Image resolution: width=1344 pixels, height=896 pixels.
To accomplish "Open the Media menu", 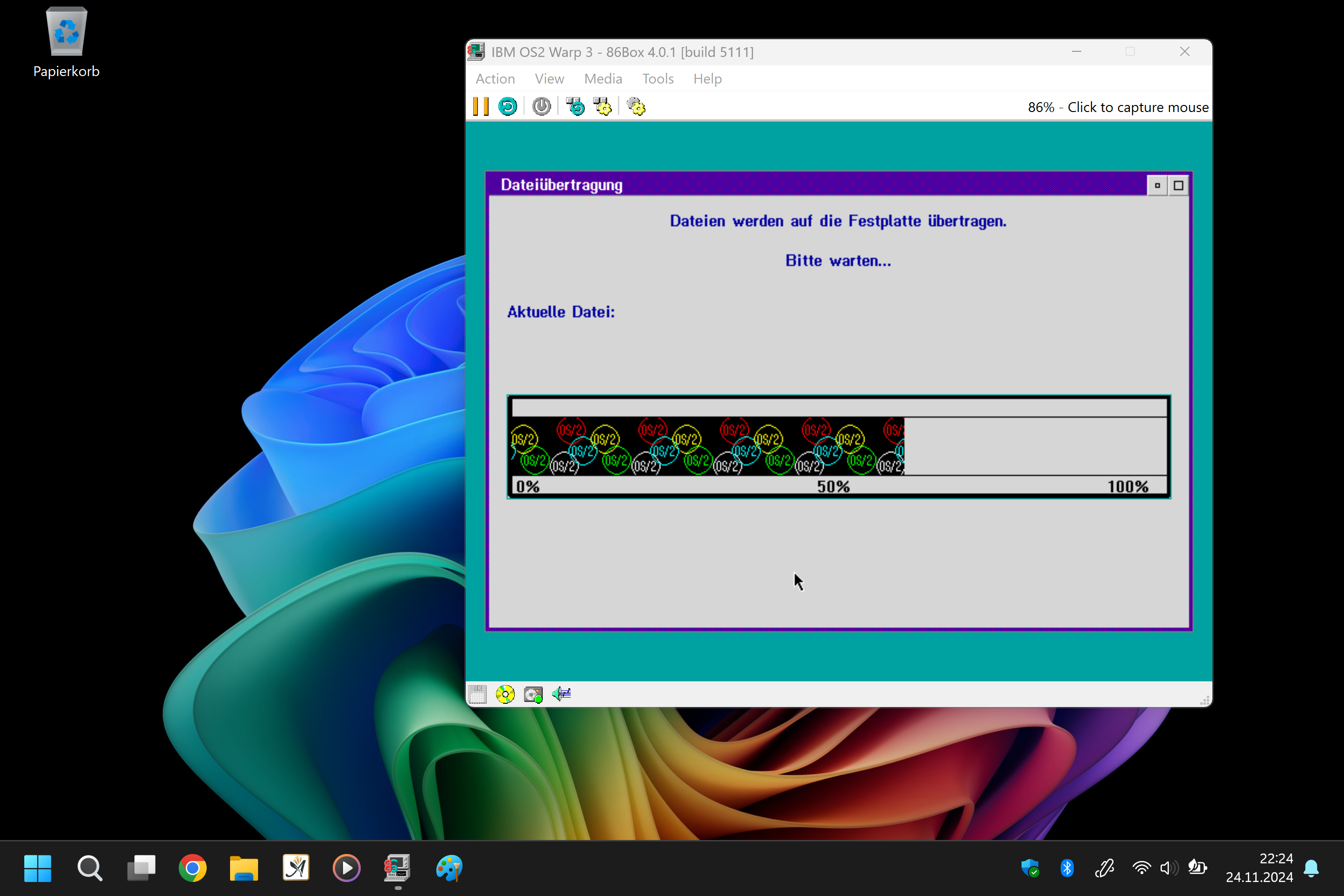I will pyautogui.click(x=603, y=78).
